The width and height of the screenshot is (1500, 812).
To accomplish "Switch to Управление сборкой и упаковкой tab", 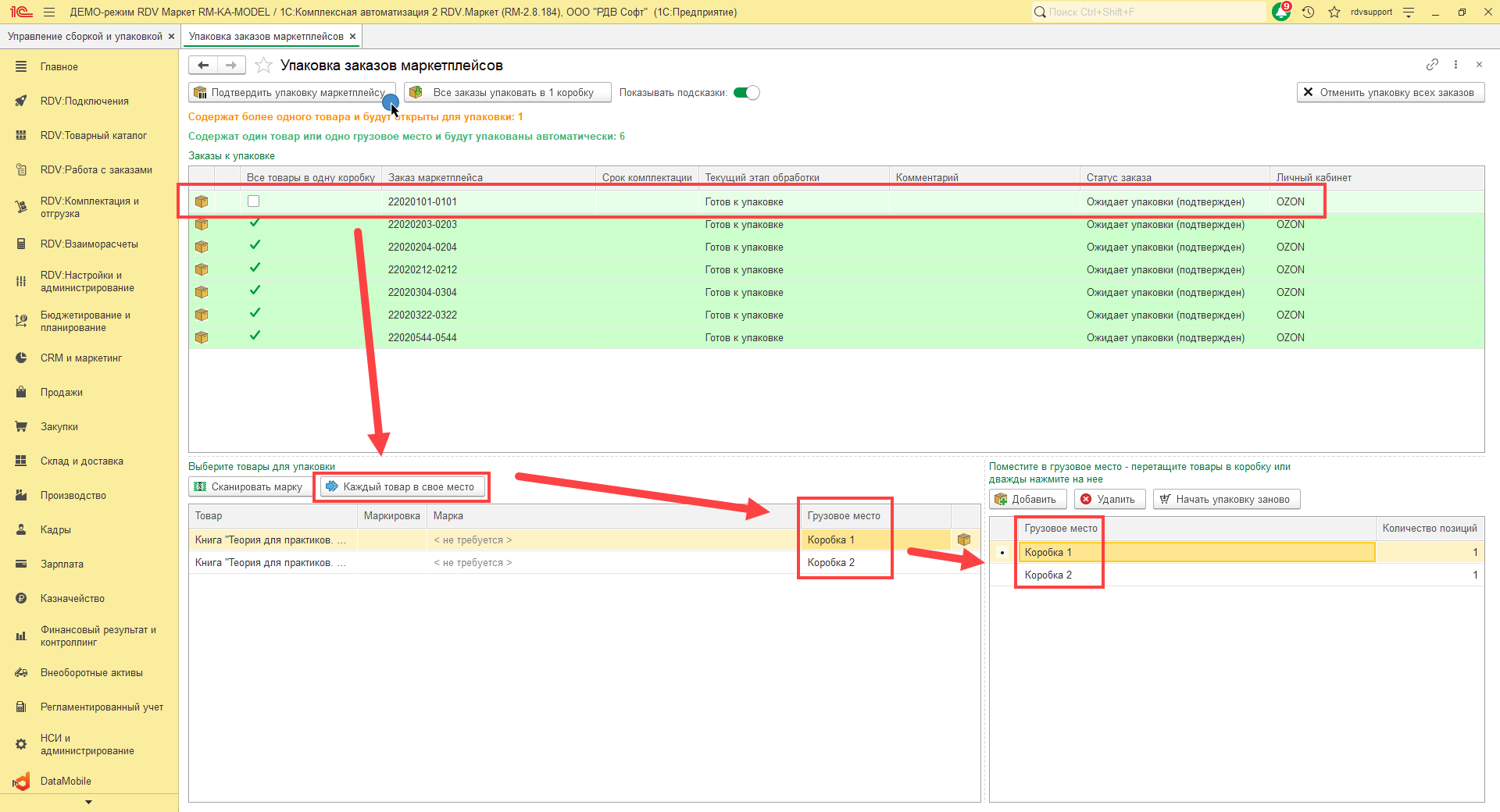I will (x=84, y=37).
